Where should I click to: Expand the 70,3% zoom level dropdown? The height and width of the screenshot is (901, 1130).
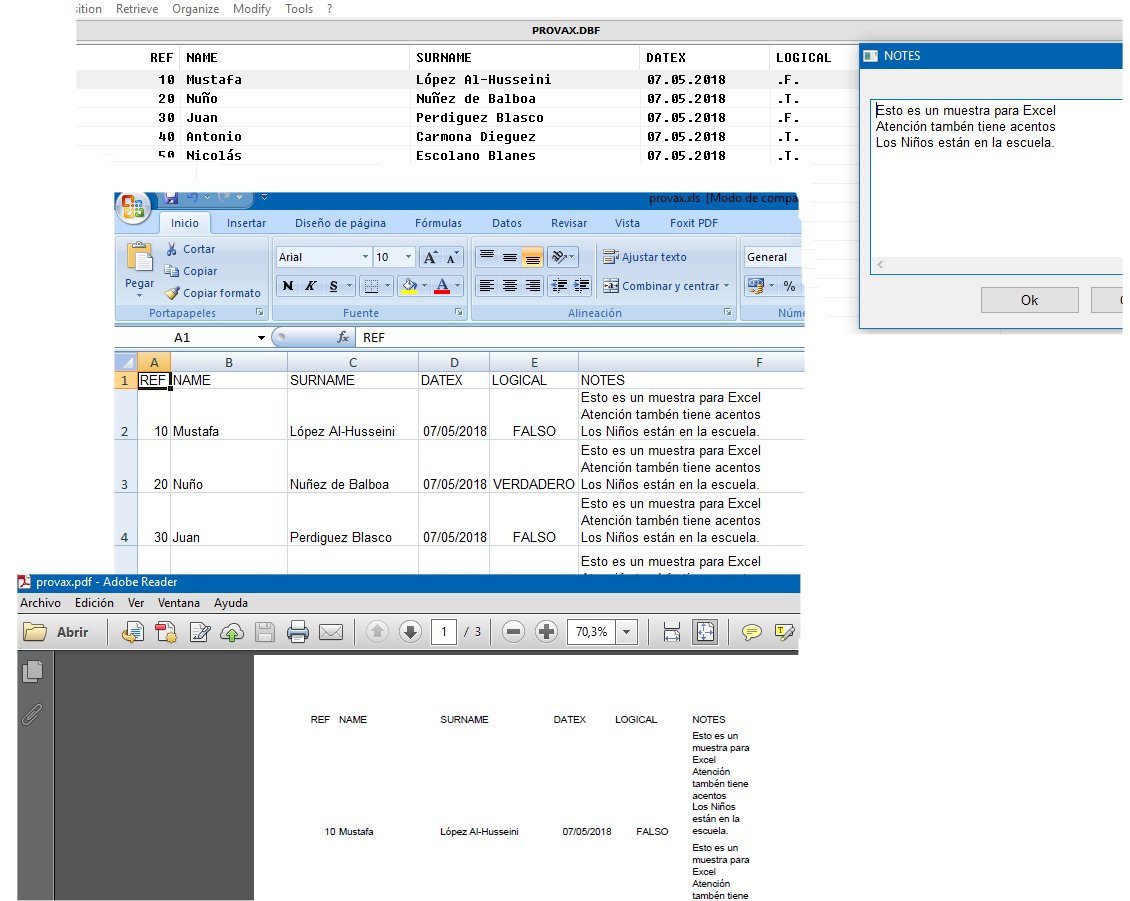(627, 632)
